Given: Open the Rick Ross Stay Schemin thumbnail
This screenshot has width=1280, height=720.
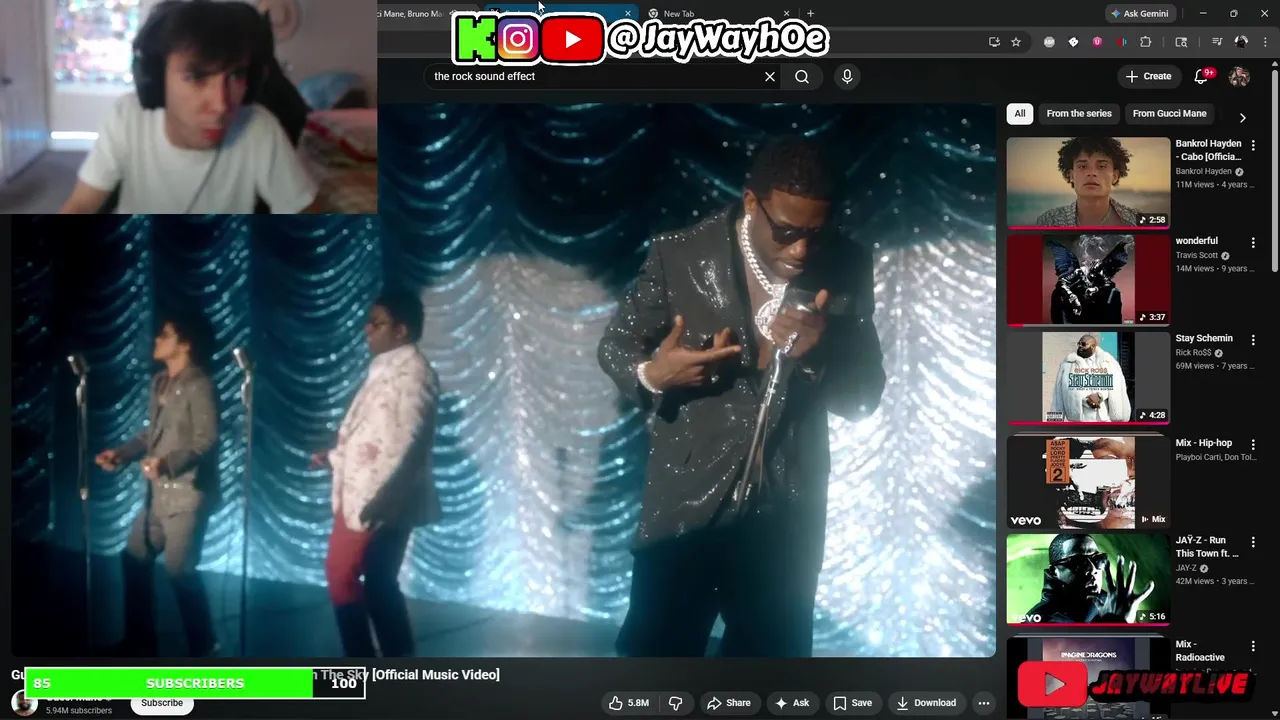Looking at the screenshot, I should click(x=1088, y=377).
